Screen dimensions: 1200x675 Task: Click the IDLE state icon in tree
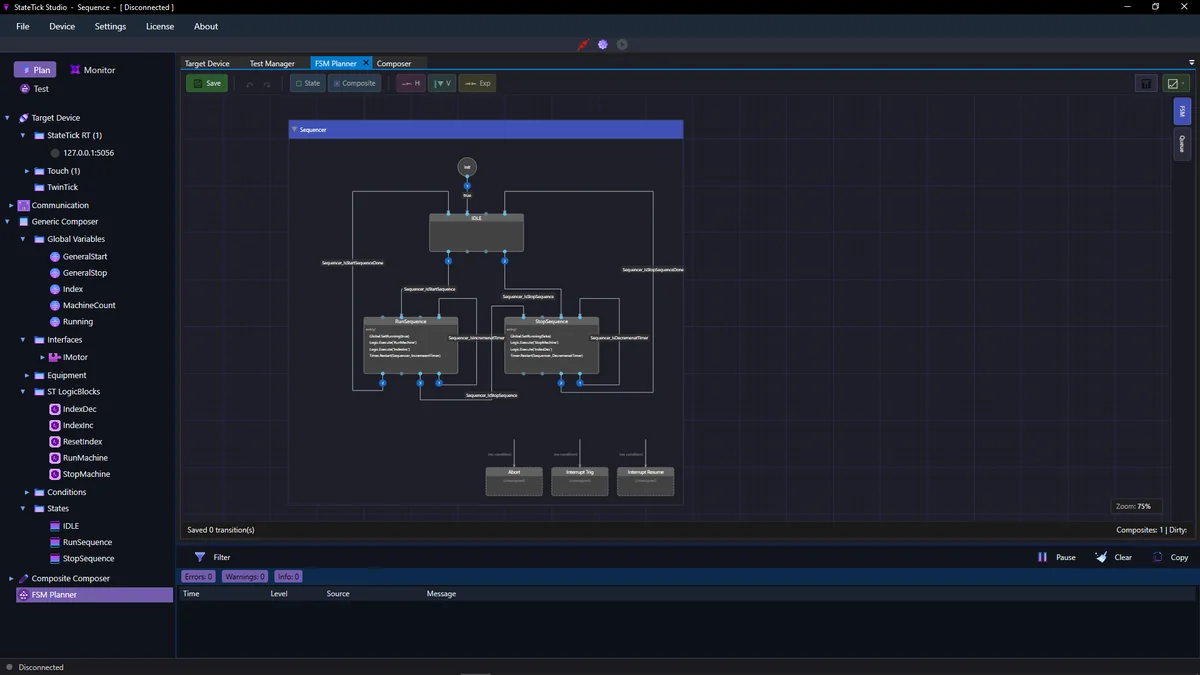point(55,526)
